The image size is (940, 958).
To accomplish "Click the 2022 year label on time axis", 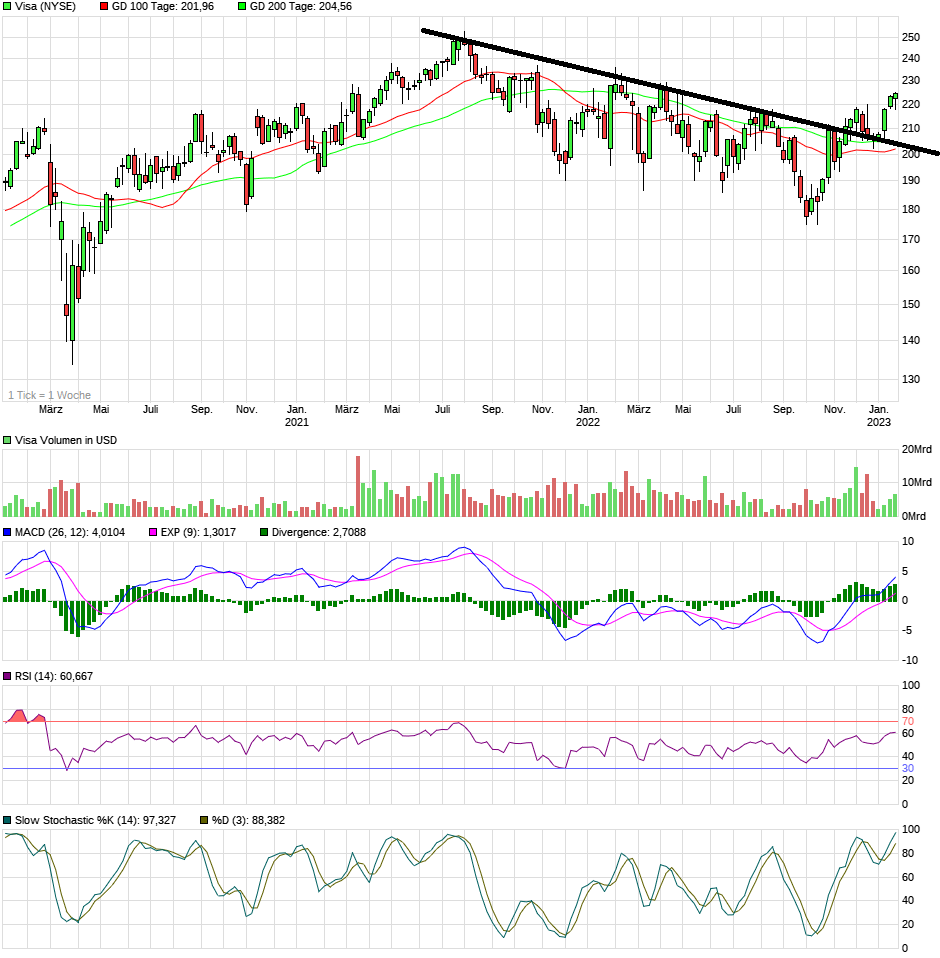I will 587,422.
